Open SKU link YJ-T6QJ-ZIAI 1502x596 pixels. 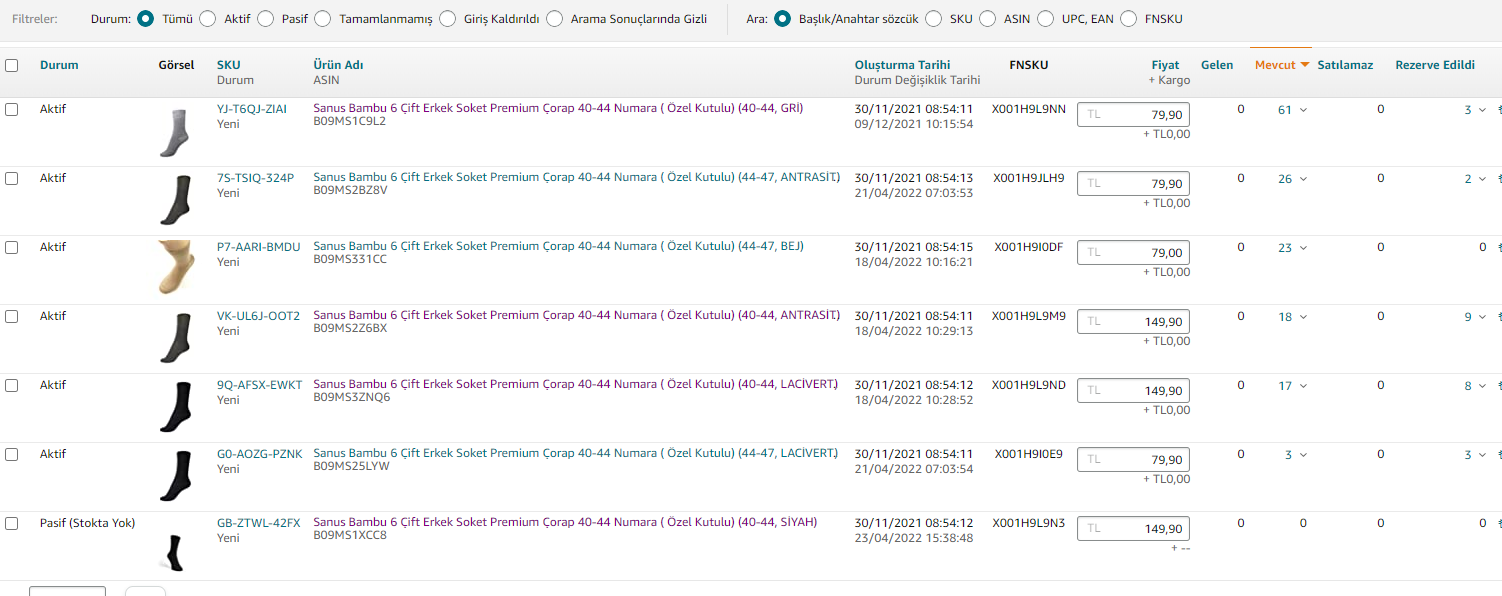tap(252, 109)
